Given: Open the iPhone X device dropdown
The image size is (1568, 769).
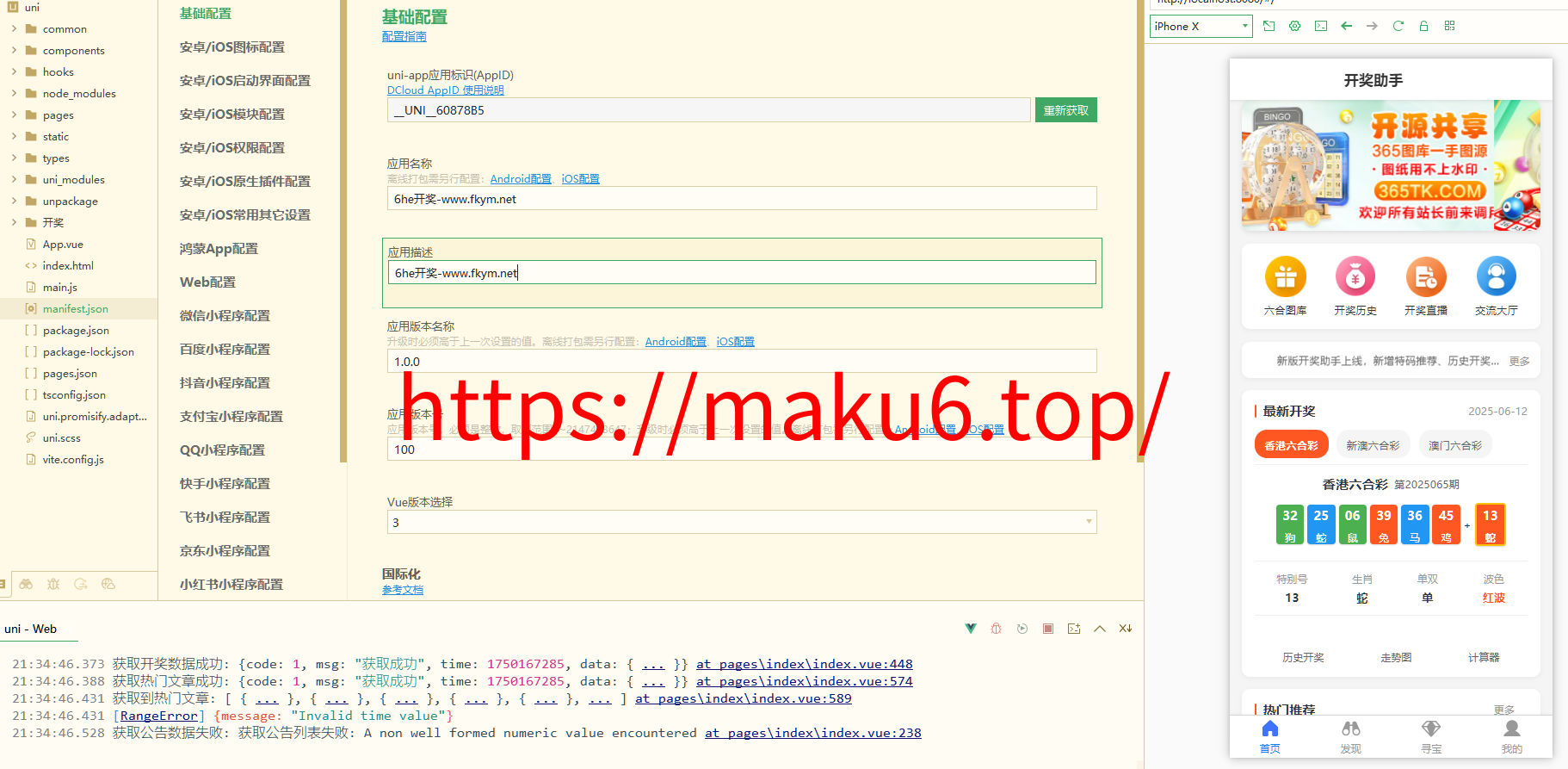Looking at the screenshot, I should coord(1201,26).
